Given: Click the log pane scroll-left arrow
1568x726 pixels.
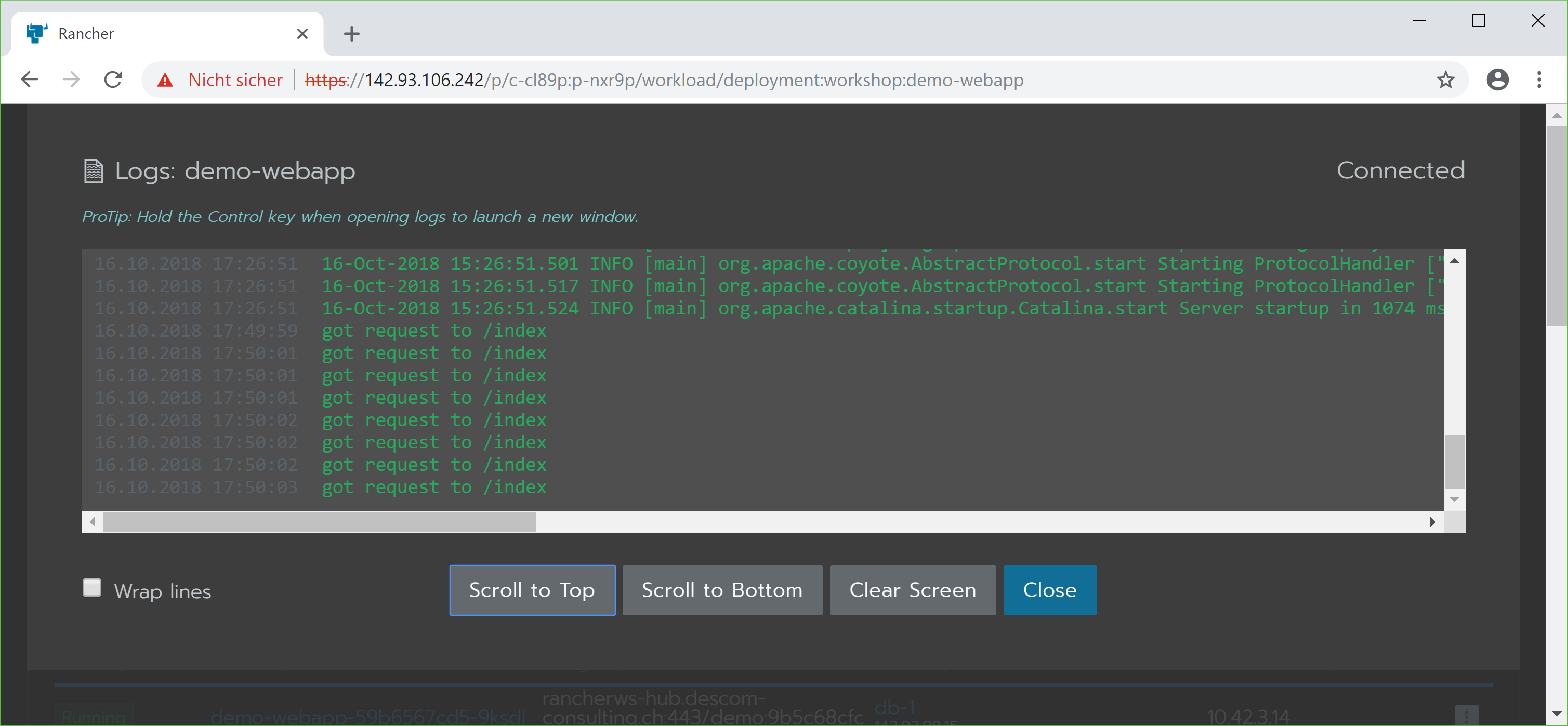Looking at the screenshot, I should tap(93, 522).
